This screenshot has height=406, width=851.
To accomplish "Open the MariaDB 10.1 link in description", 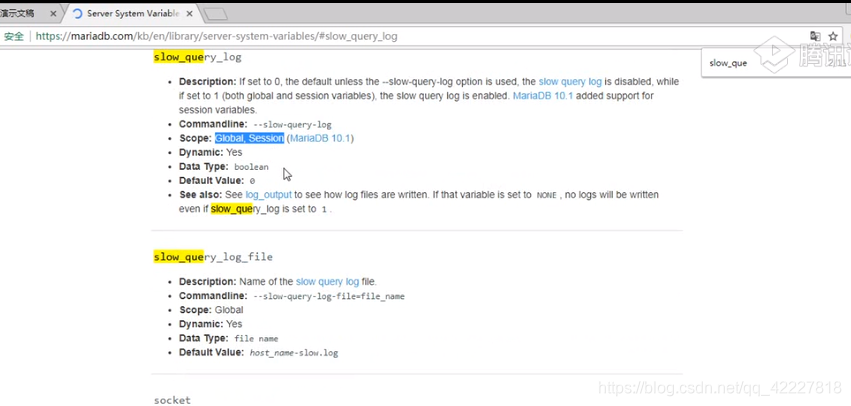I will [x=543, y=96].
